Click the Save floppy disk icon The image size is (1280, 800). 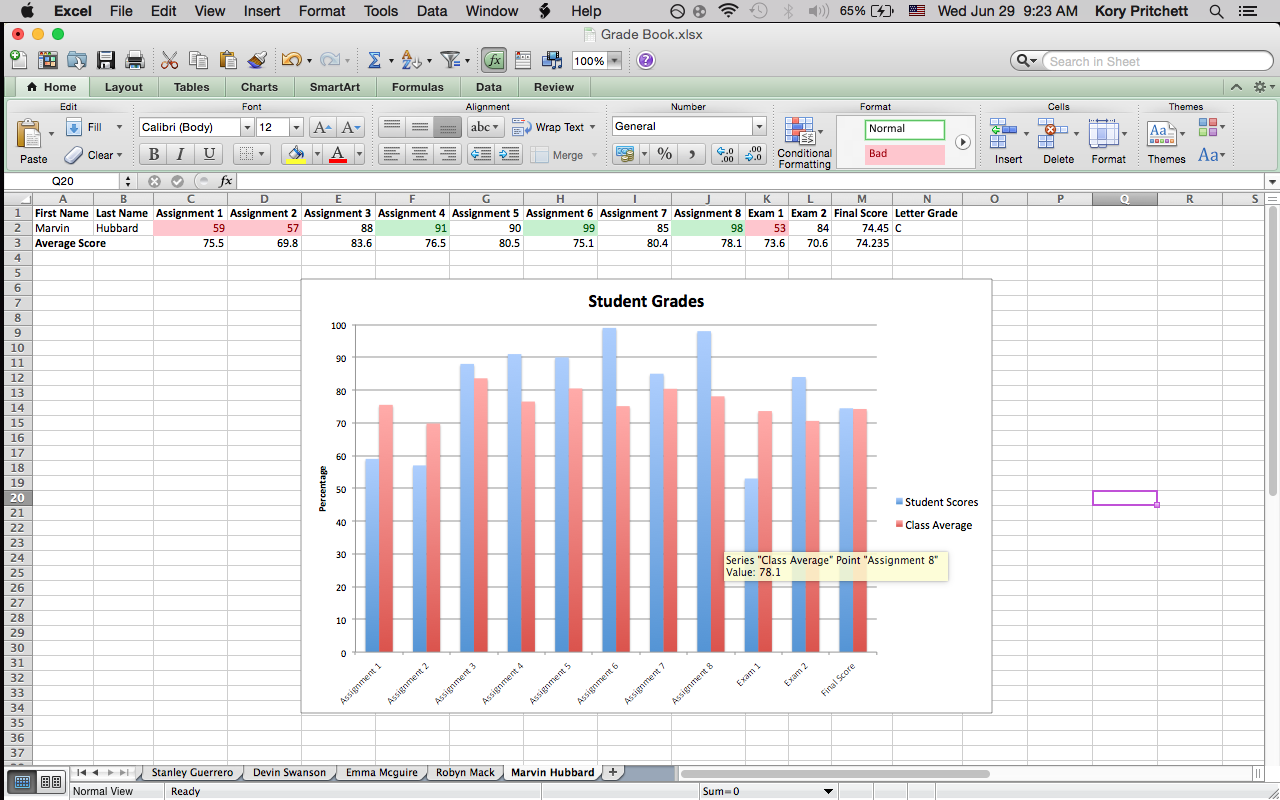coord(105,61)
